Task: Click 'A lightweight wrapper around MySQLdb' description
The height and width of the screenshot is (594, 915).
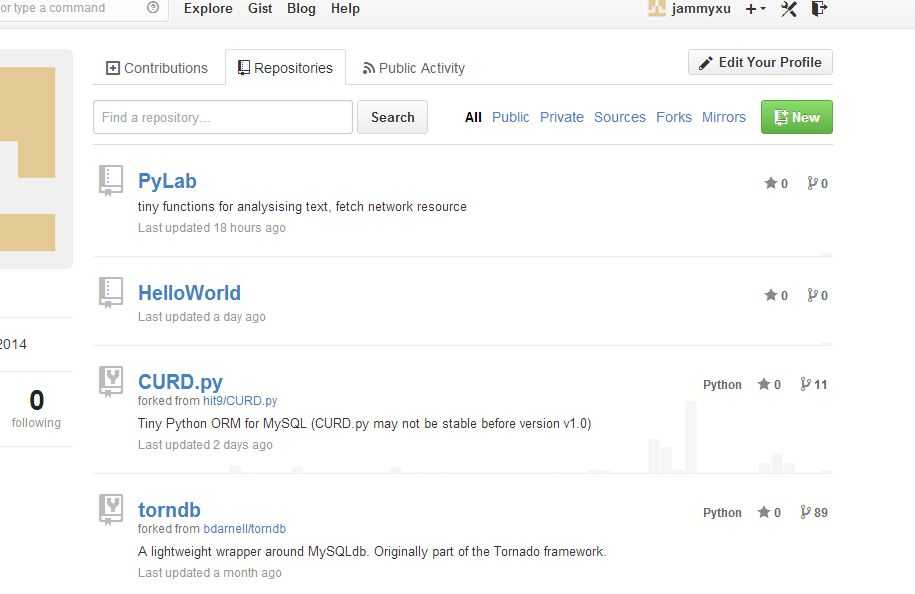Action: [x=372, y=551]
